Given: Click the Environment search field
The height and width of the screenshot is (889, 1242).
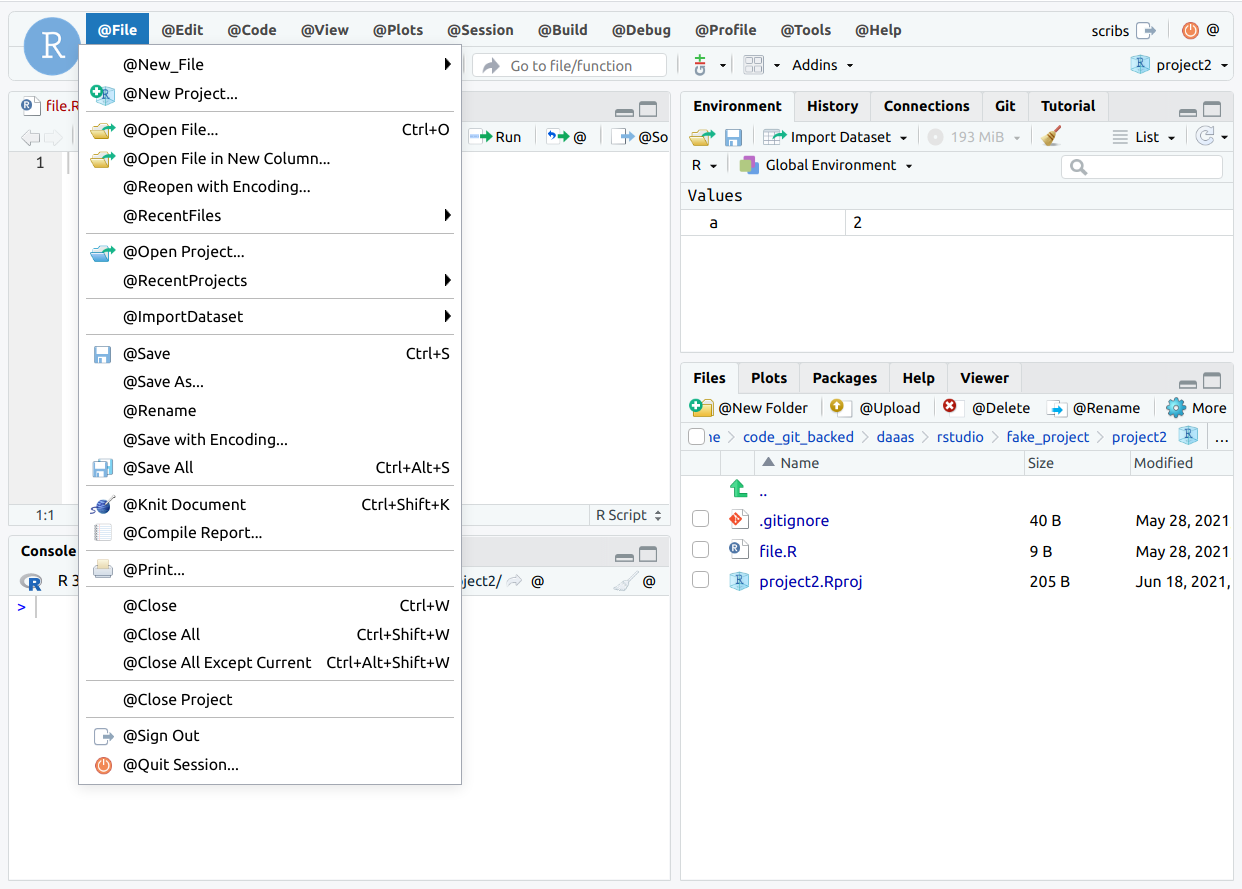Looking at the screenshot, I should point(1142,167).
